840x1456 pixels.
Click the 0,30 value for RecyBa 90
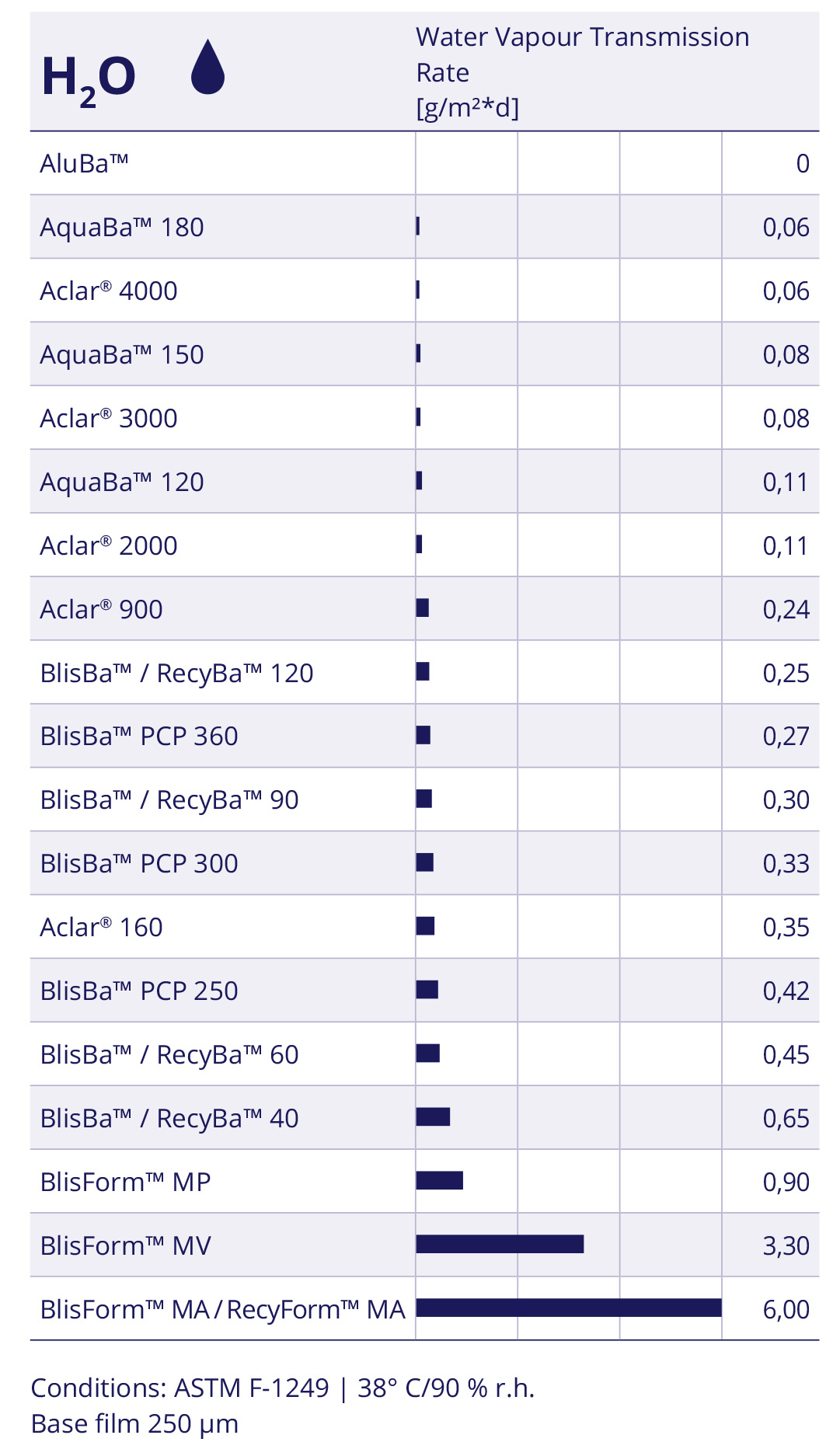point(786,800)
